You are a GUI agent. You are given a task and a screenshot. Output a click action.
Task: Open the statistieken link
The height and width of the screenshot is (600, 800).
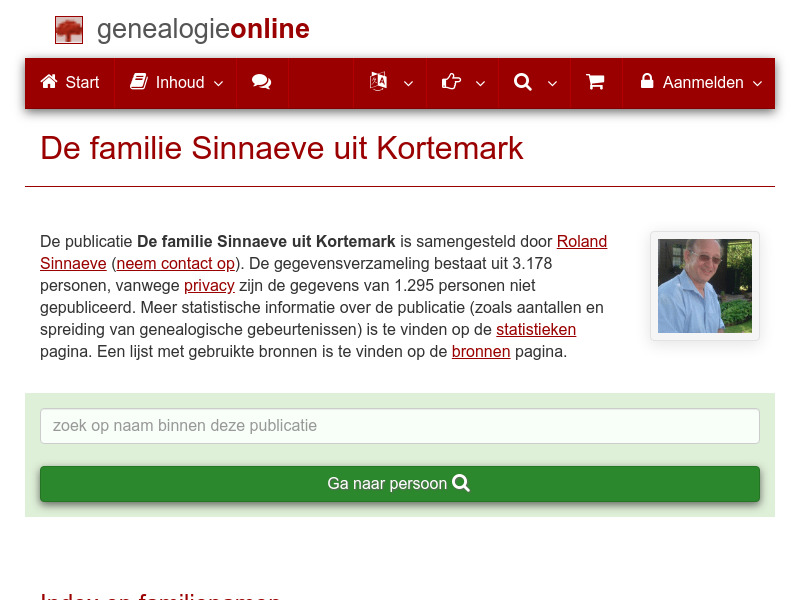click(536, 329)
